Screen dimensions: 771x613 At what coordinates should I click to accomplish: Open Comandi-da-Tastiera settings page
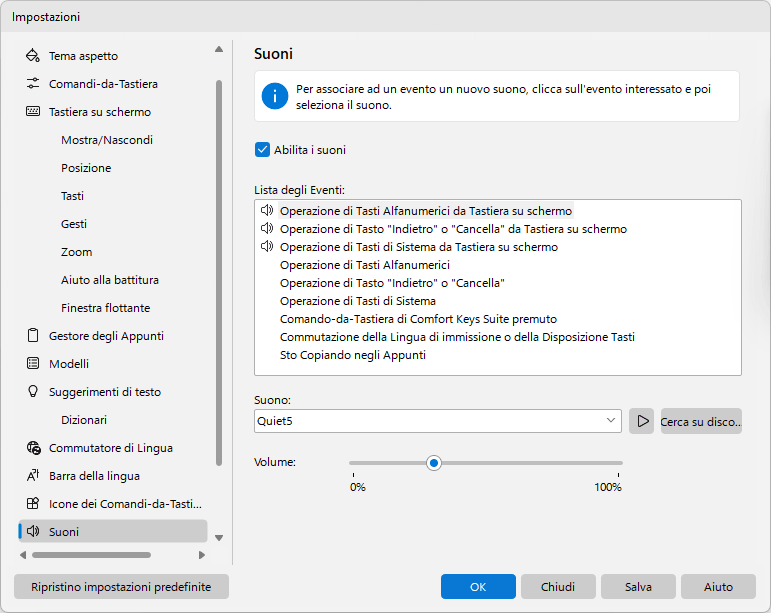pos(103,84)
